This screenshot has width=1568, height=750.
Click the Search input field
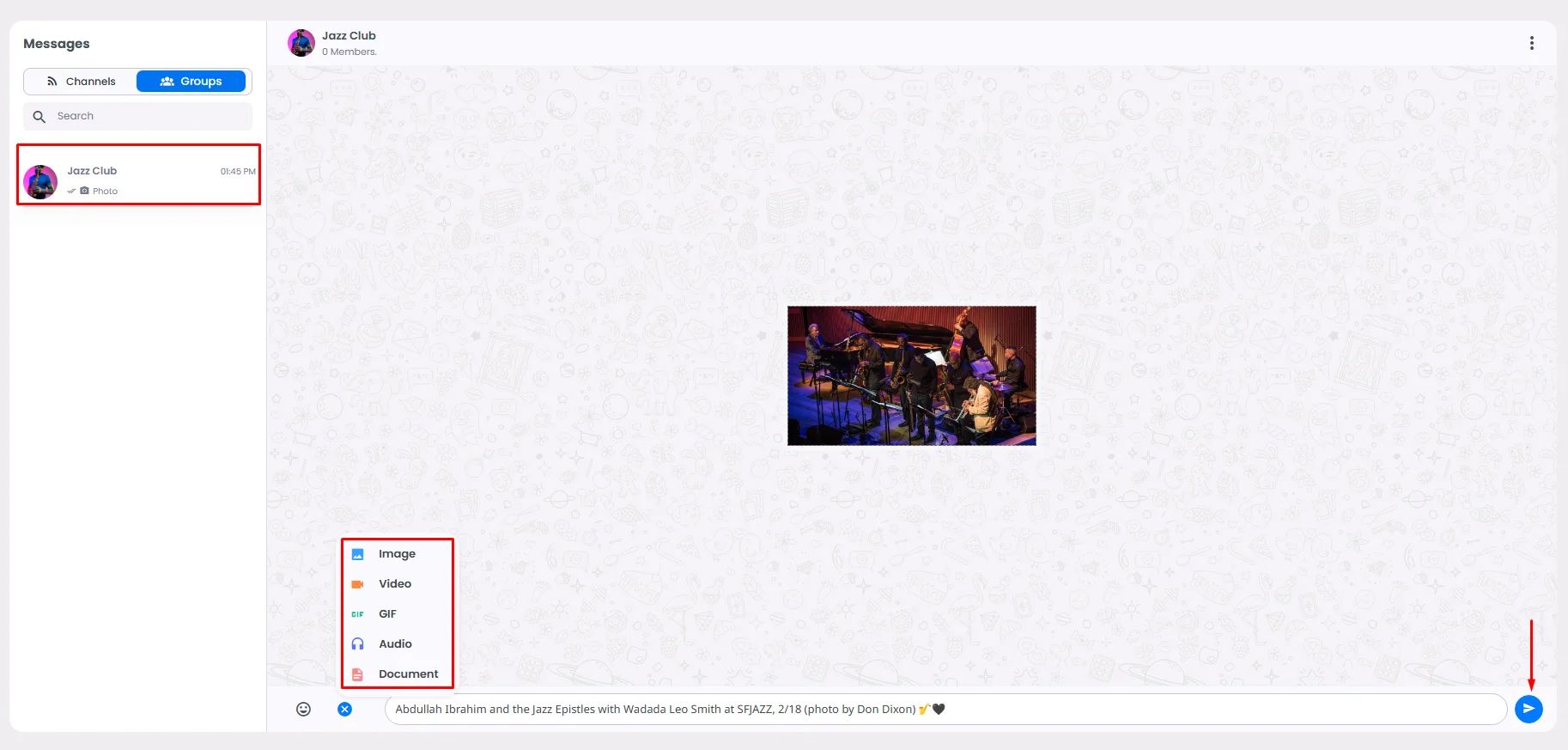click(137, 116)
